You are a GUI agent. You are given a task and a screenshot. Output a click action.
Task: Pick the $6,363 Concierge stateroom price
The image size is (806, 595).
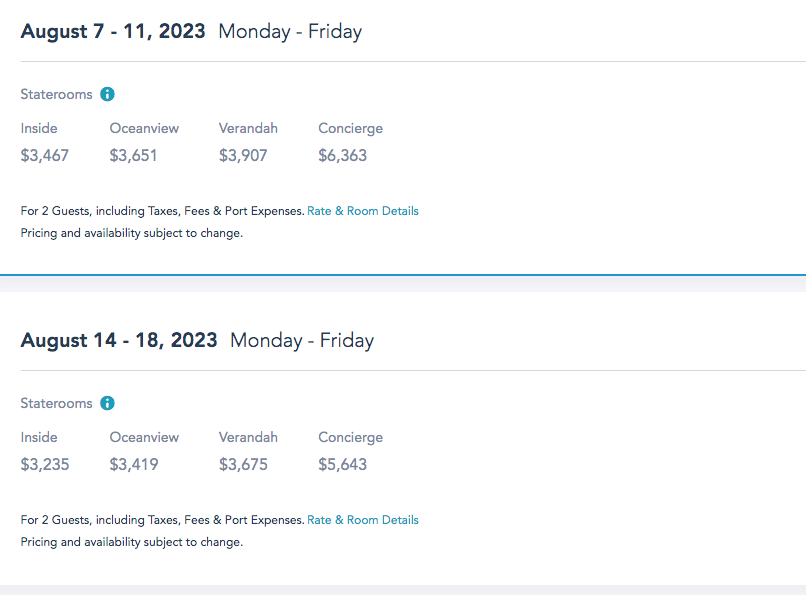343,155
